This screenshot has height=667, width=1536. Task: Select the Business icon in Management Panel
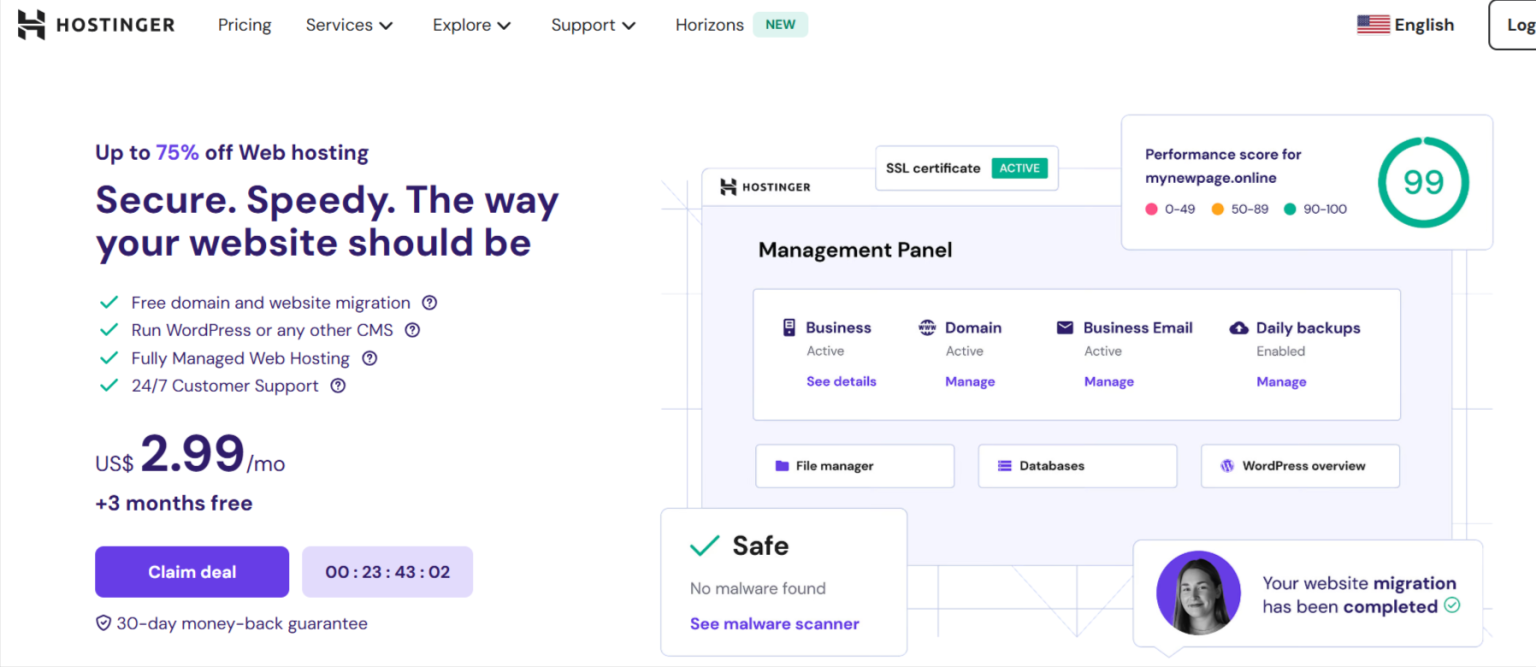(x=791, y=327)
